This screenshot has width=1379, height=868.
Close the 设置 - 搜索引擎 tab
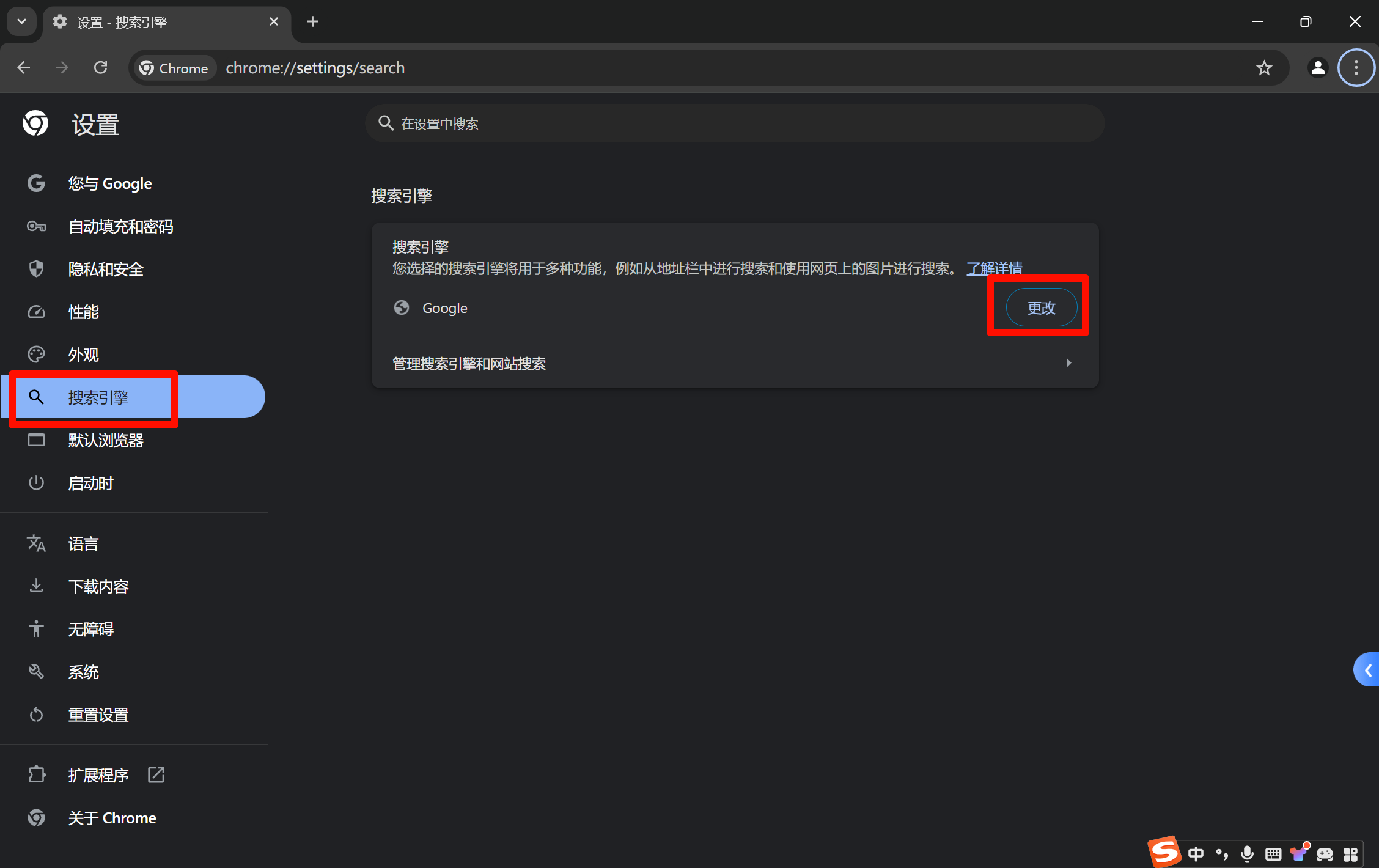click(274, 22)
